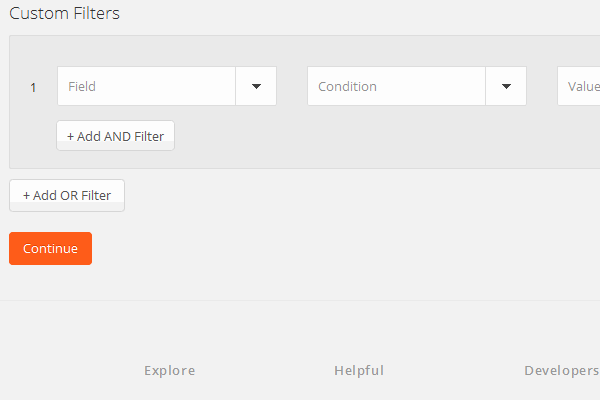The width and height of the screenshot is (600, 400).
Task: Click the Condition placeholder text
Action: click(347, 87)
